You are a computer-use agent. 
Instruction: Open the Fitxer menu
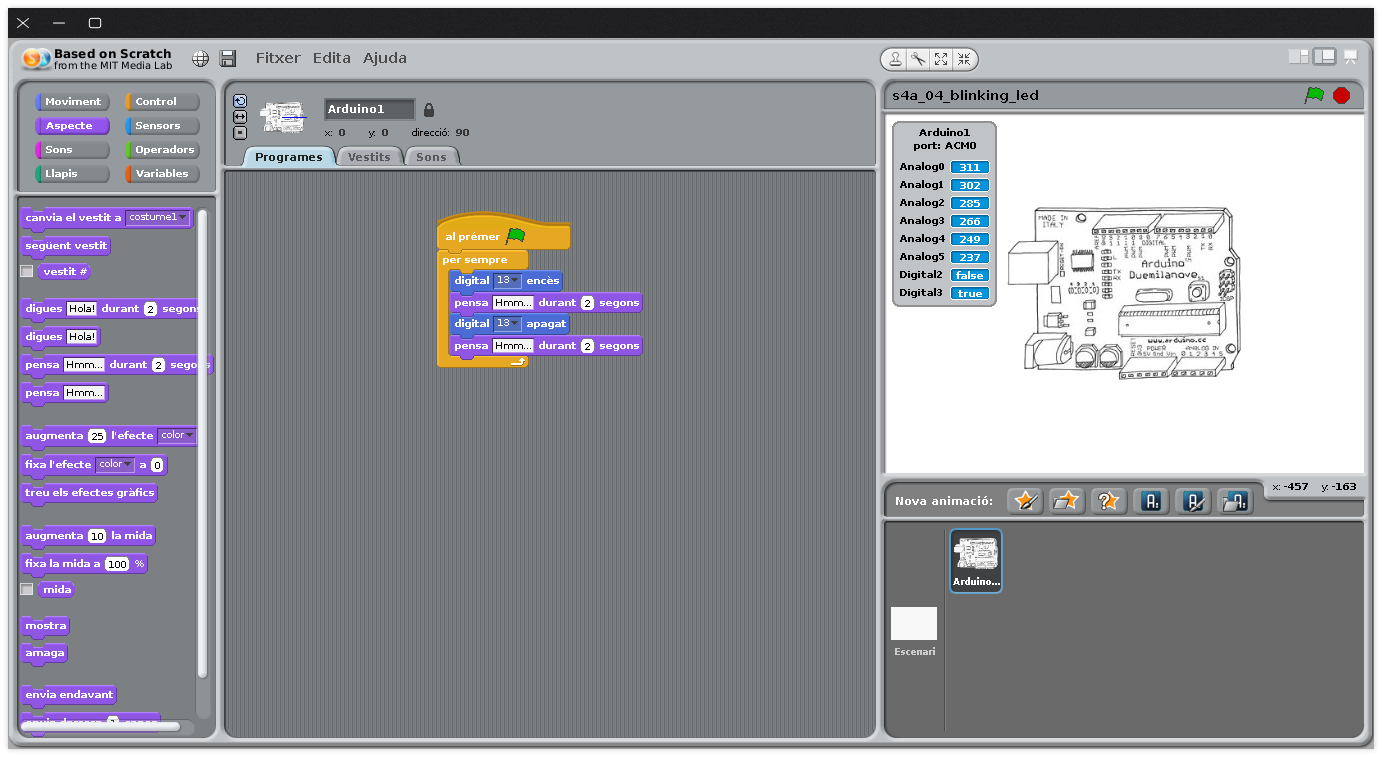(278, 58)
